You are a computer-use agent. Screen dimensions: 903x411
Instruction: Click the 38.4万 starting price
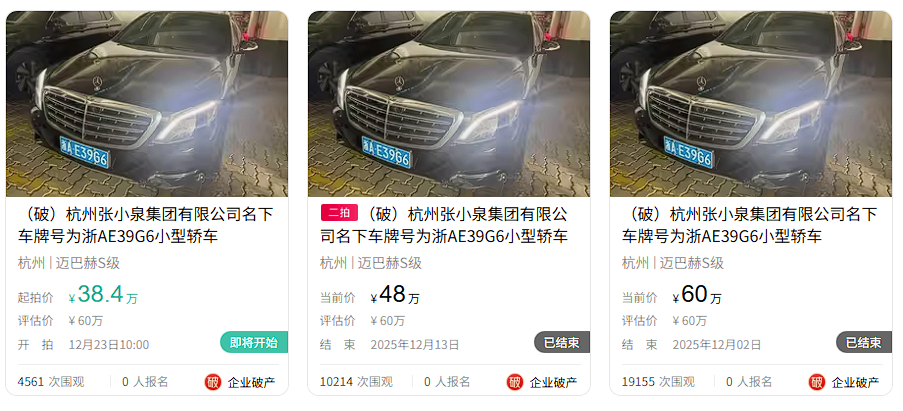(x=103, y=295)
